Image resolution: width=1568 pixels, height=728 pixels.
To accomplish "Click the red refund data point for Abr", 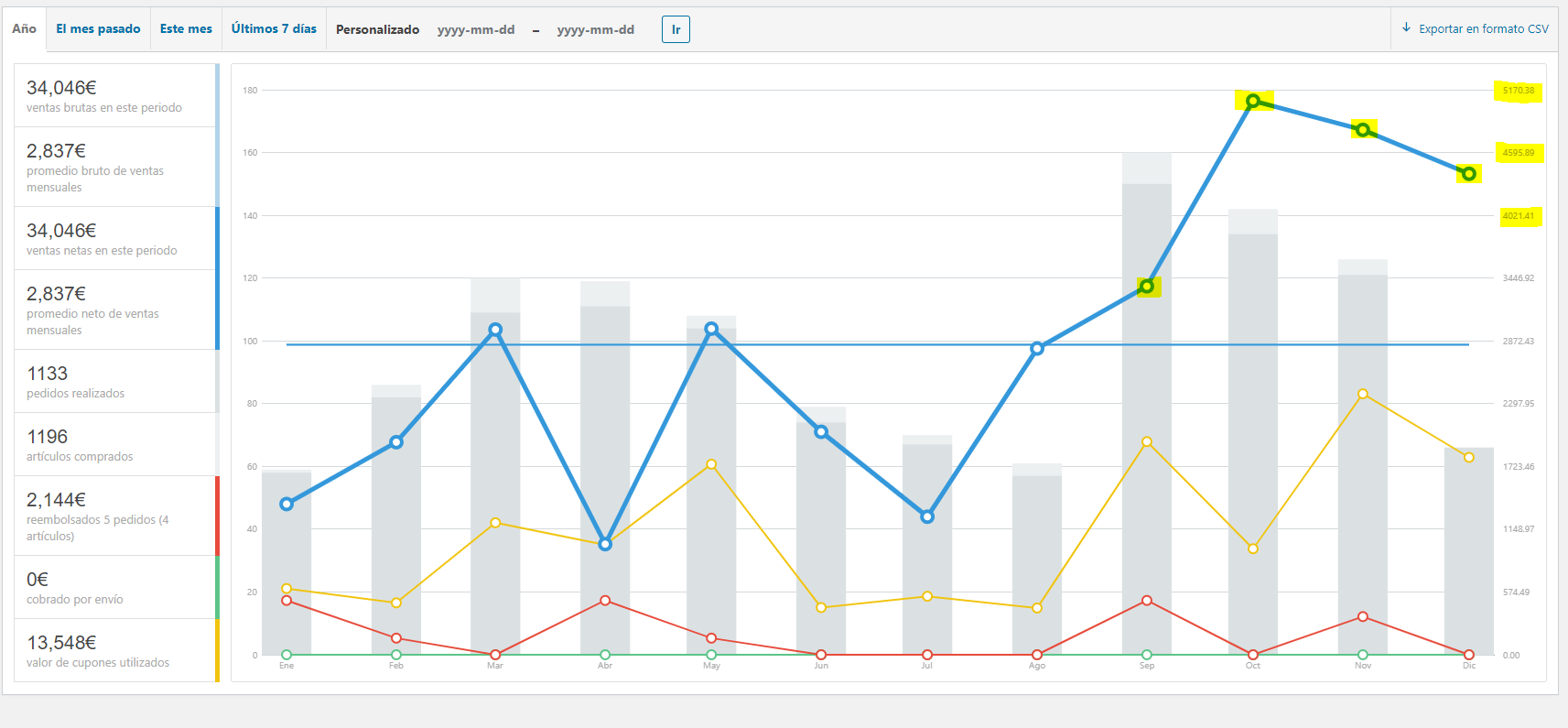I will click(x=605, y=601).
